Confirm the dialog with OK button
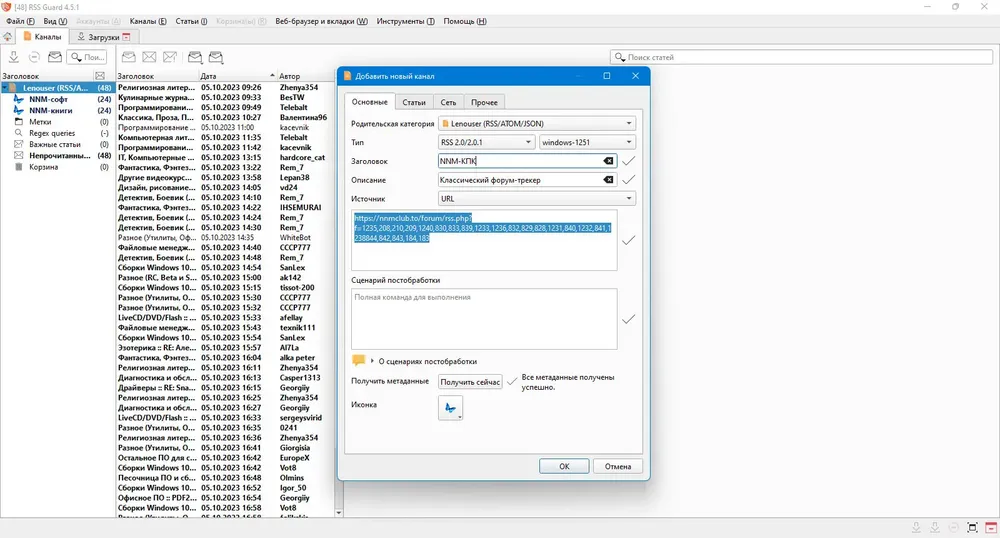This screenshot has width=1000, height=538. pos(564,467)
